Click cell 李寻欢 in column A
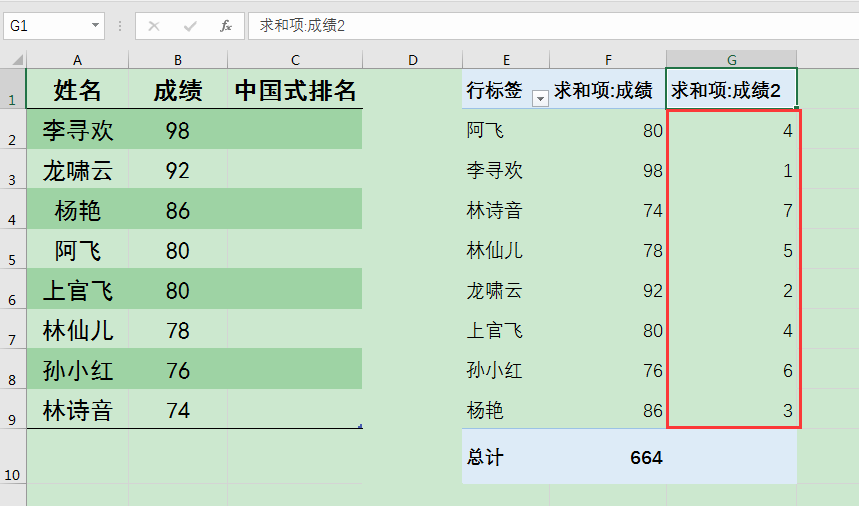The image size is (859, 506). tap(77, 130)
